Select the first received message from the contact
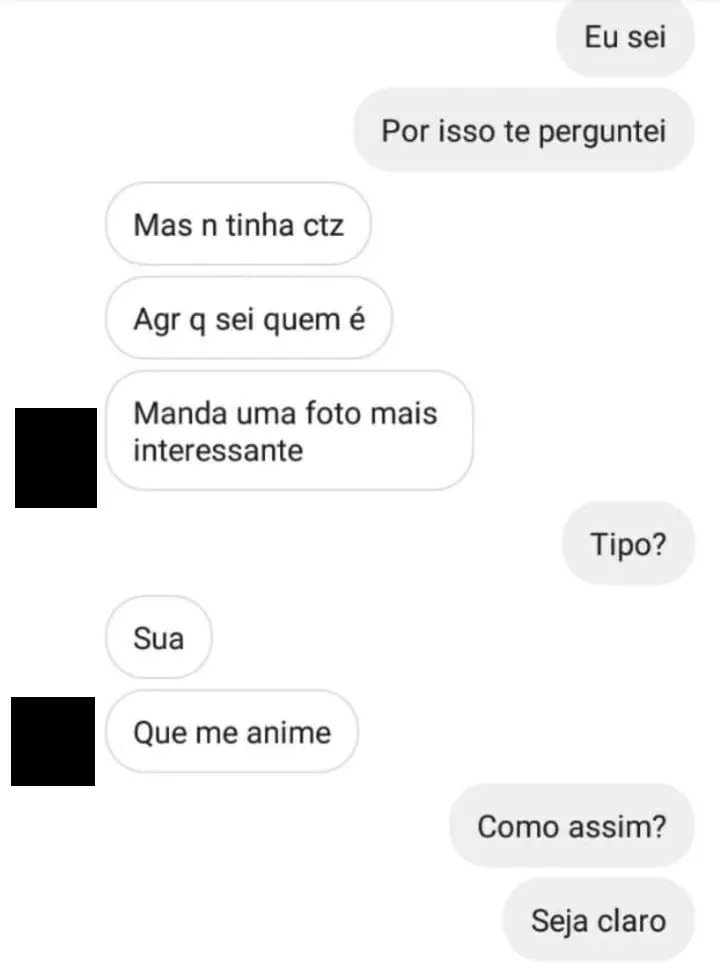 (238, 224)
